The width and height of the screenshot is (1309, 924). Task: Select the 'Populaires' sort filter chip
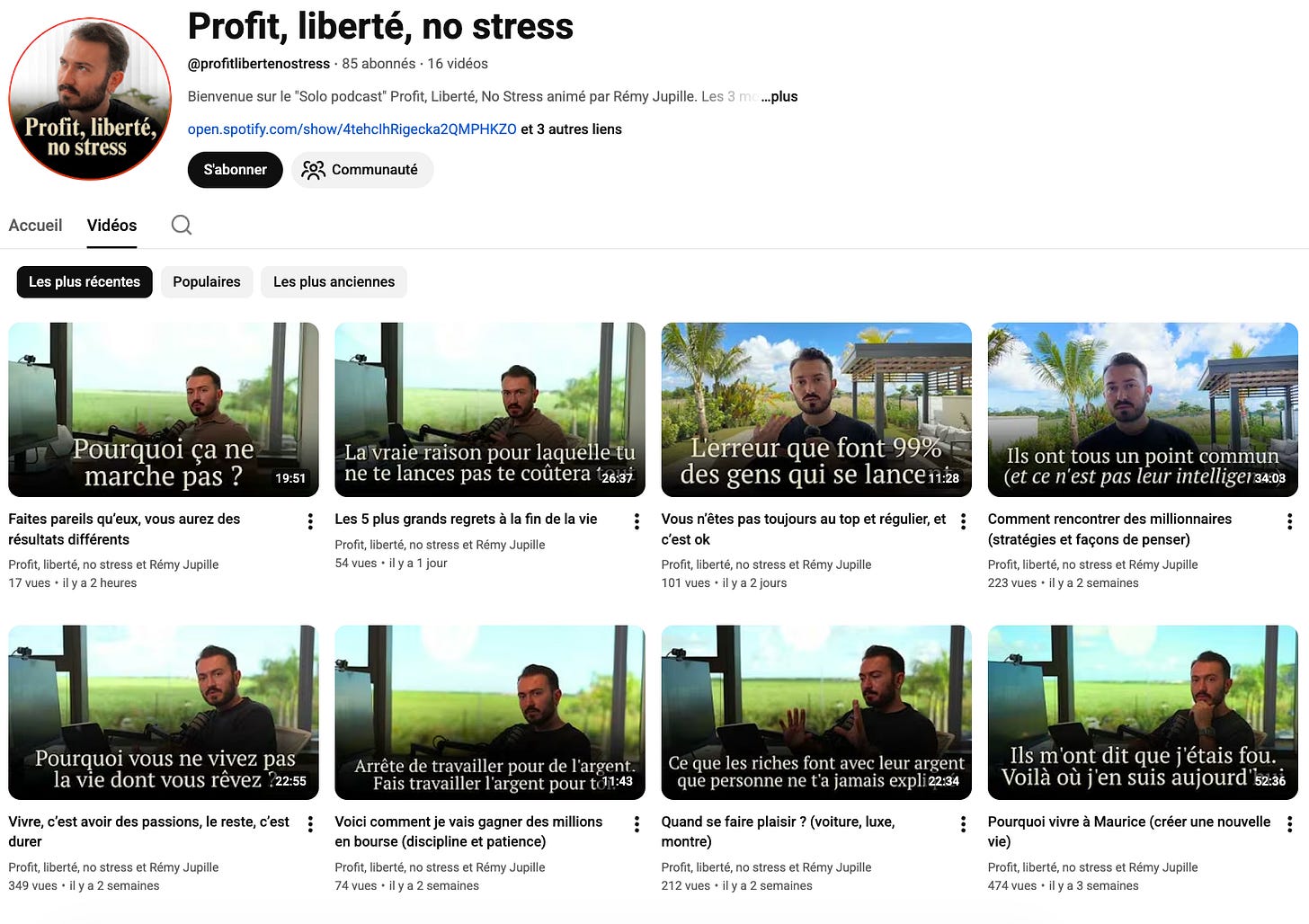pos(207,282)
